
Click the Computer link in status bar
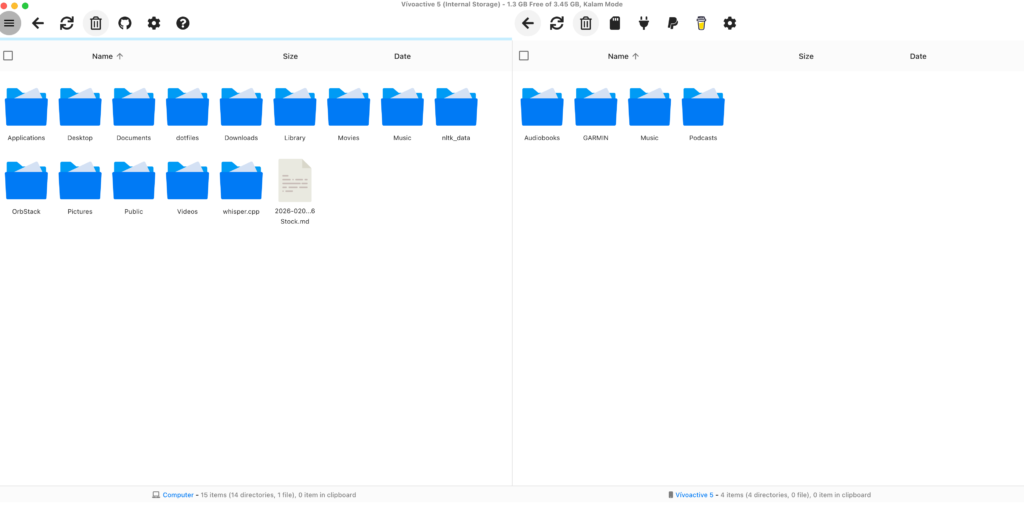178,495
